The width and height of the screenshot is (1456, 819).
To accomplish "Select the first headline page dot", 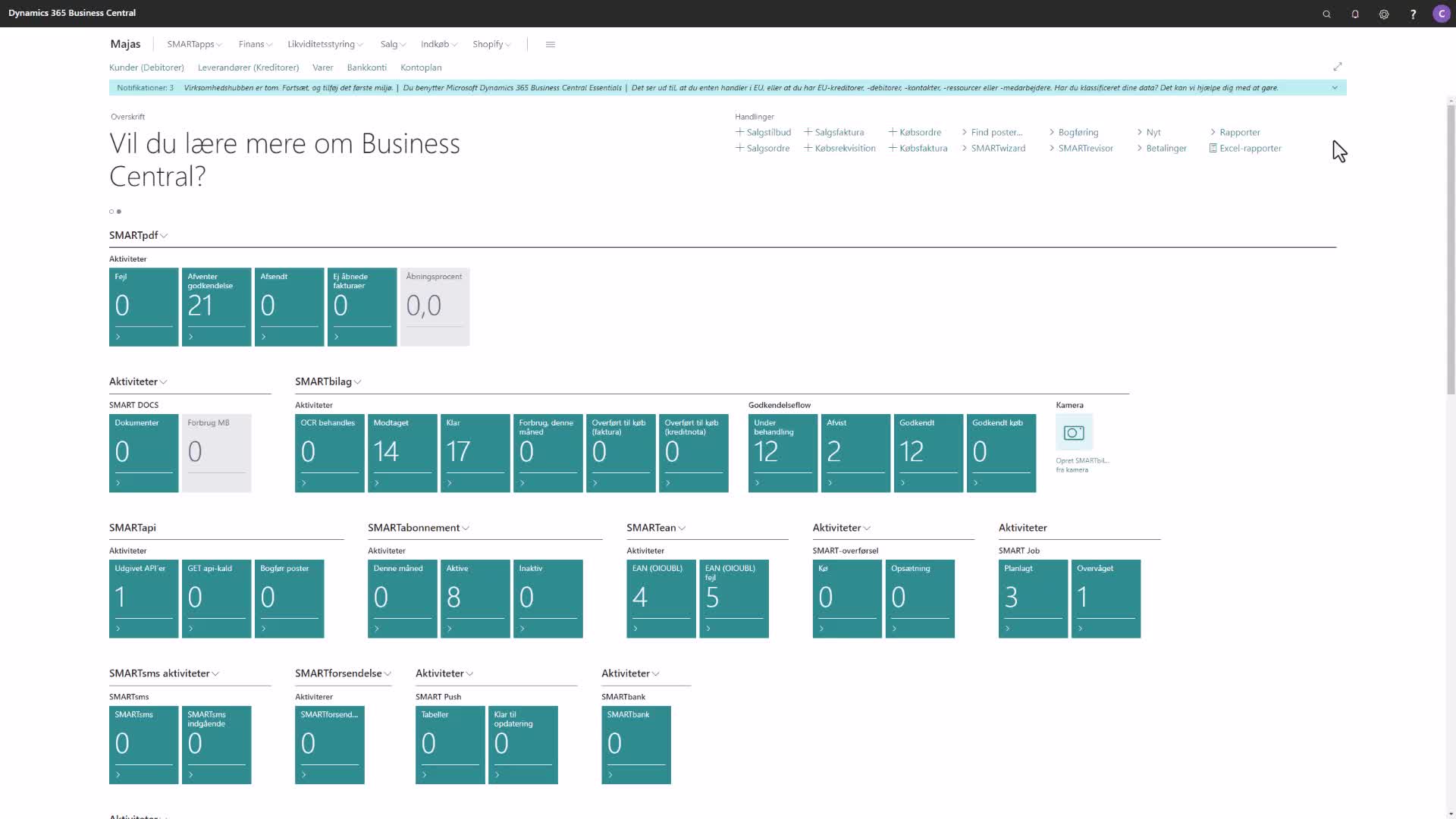I will (111, 212).
